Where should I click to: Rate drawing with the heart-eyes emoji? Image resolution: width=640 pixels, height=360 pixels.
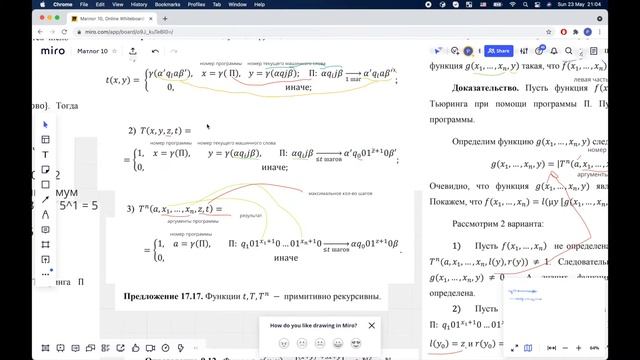click(x=356, y=343)
